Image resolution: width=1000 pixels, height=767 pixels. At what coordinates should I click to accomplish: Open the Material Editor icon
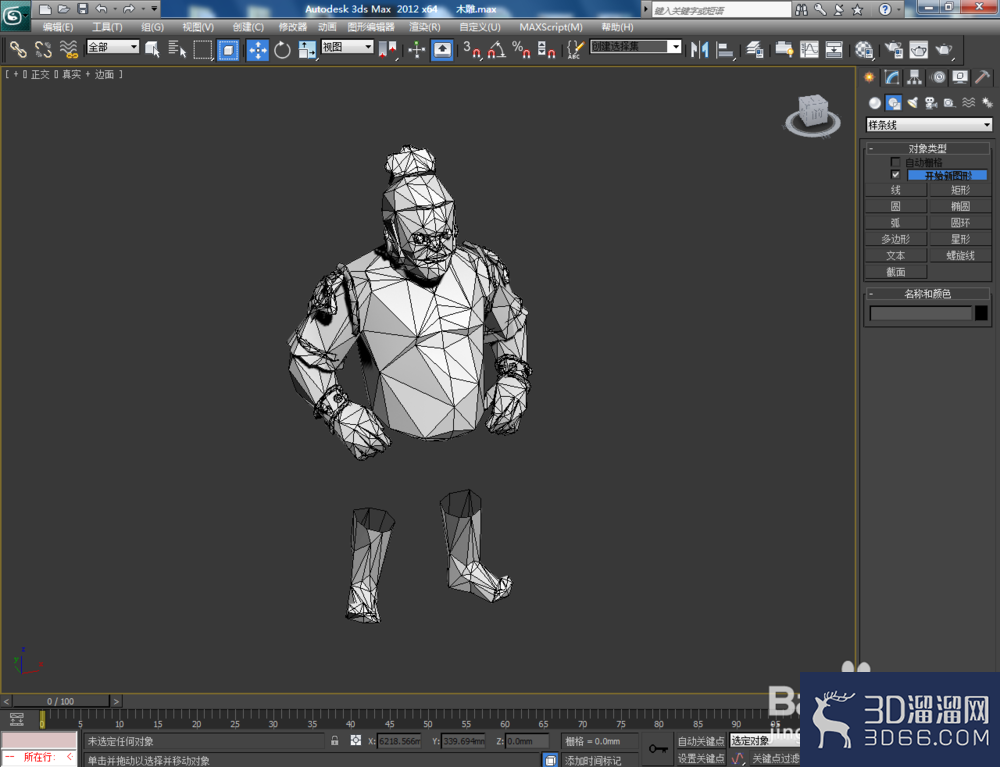864,49
